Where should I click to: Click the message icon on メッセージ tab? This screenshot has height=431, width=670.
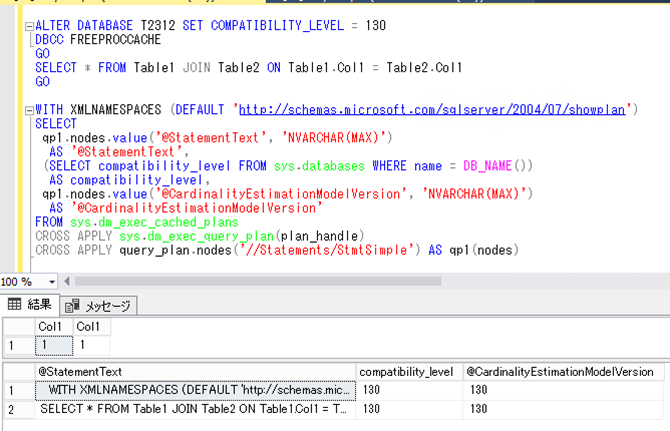click(72, 305)
